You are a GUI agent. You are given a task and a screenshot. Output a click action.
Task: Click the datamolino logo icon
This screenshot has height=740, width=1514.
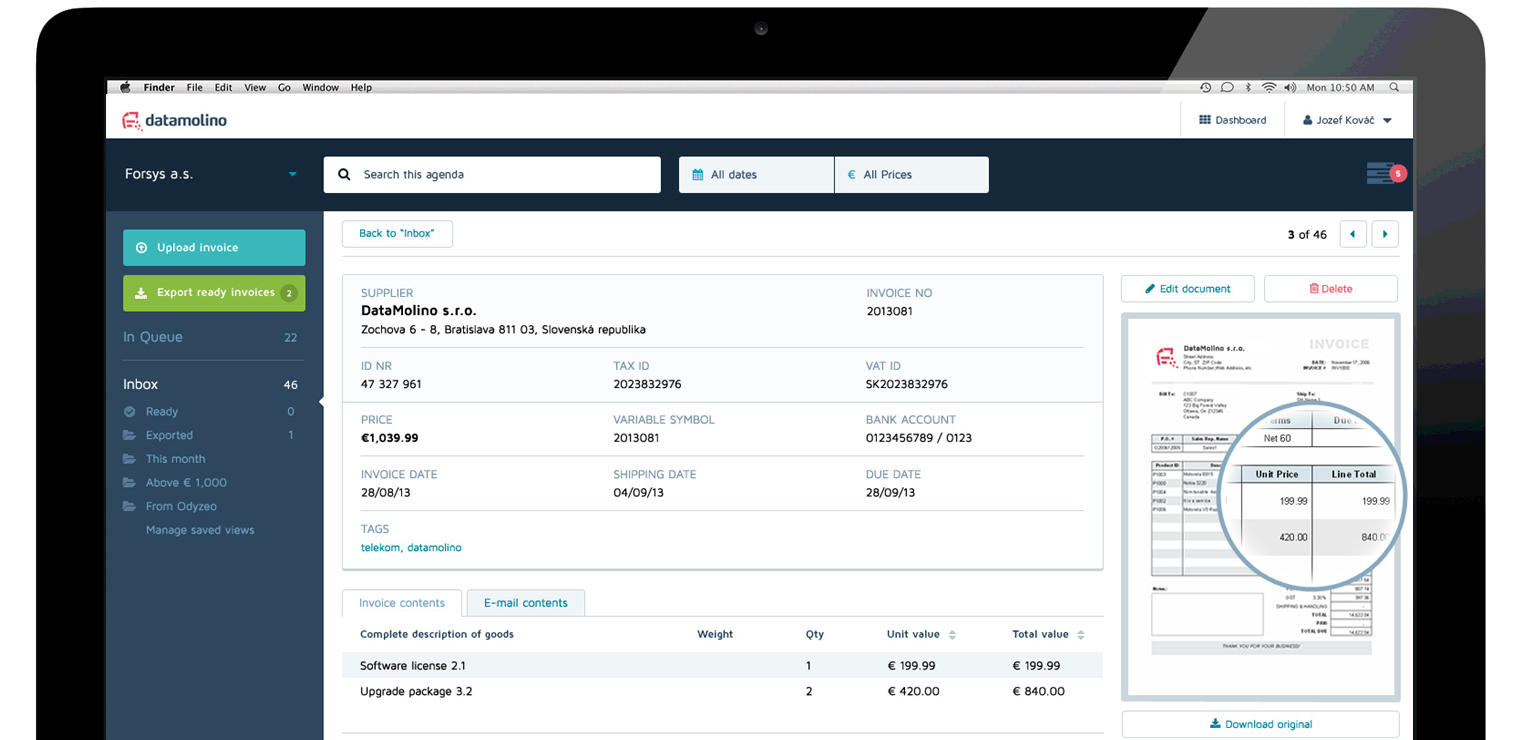pos(132,120)
